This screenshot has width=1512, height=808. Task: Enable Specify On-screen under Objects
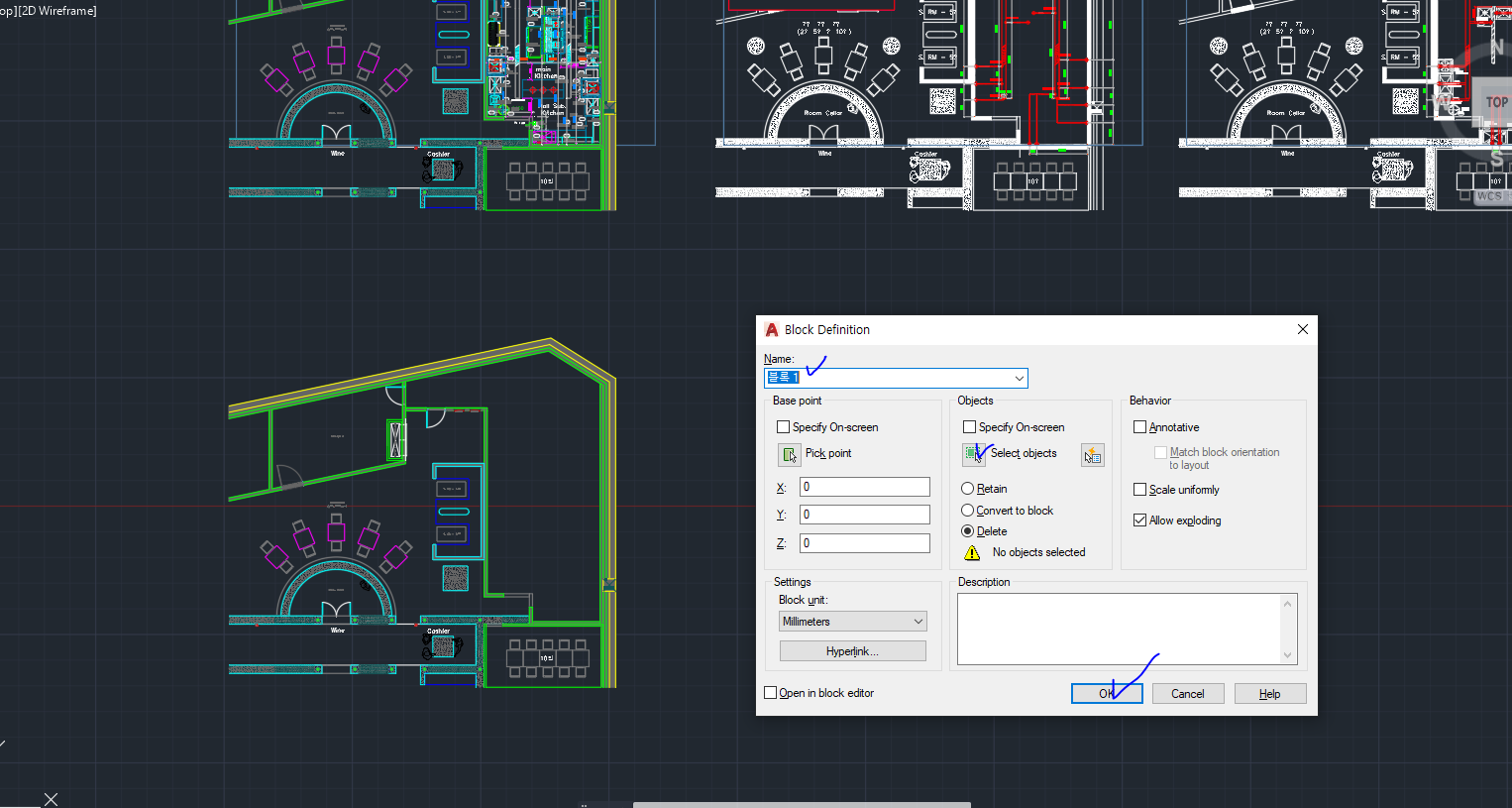969,427
